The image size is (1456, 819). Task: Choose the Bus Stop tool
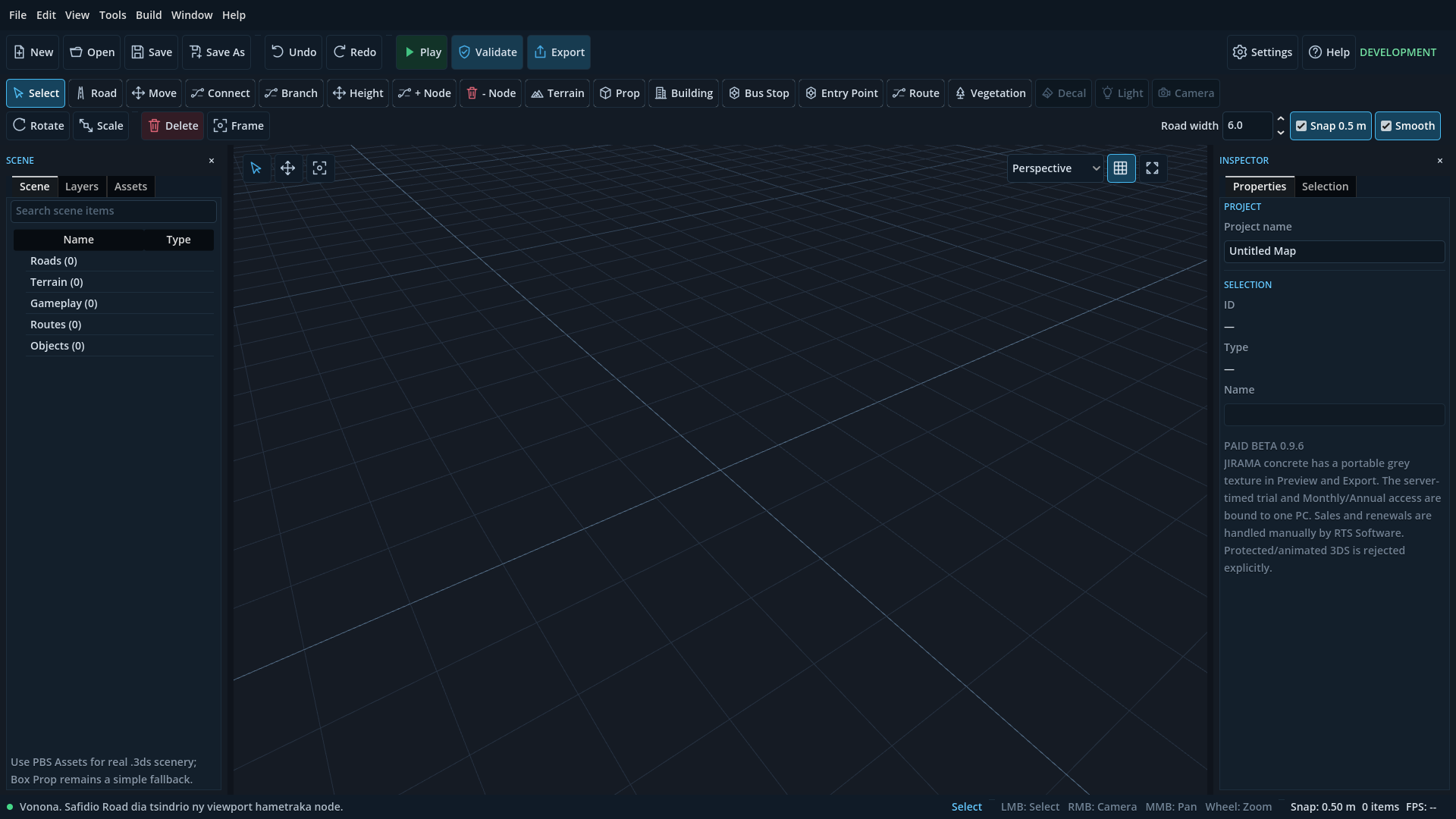[x=758, y=93]
